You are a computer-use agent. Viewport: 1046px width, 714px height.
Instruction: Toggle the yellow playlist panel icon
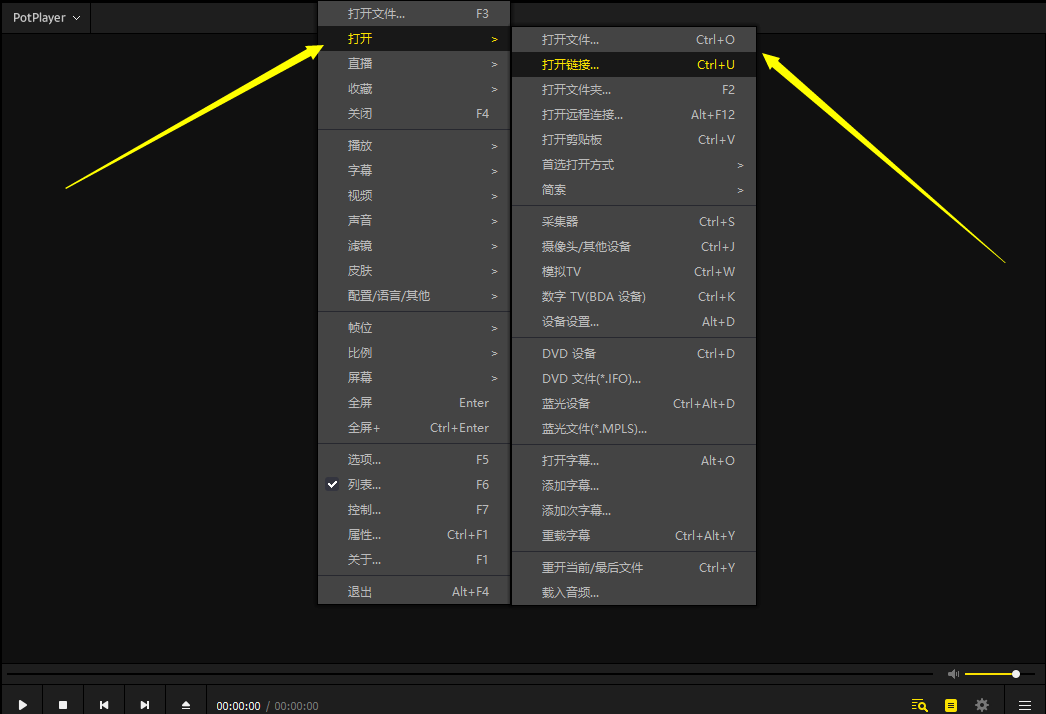click(951, 705)
